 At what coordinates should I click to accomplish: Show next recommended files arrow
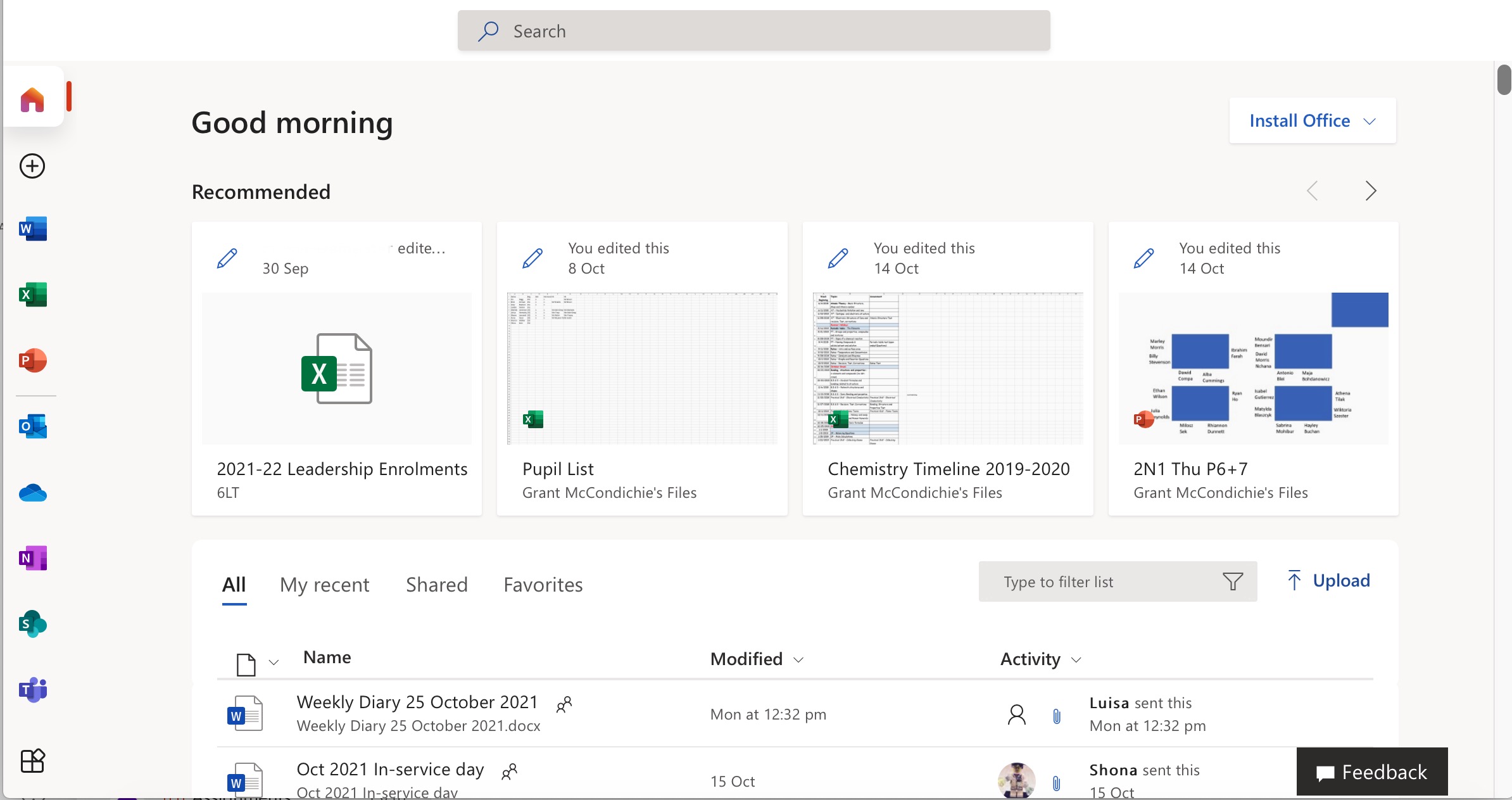(1370, 191)
